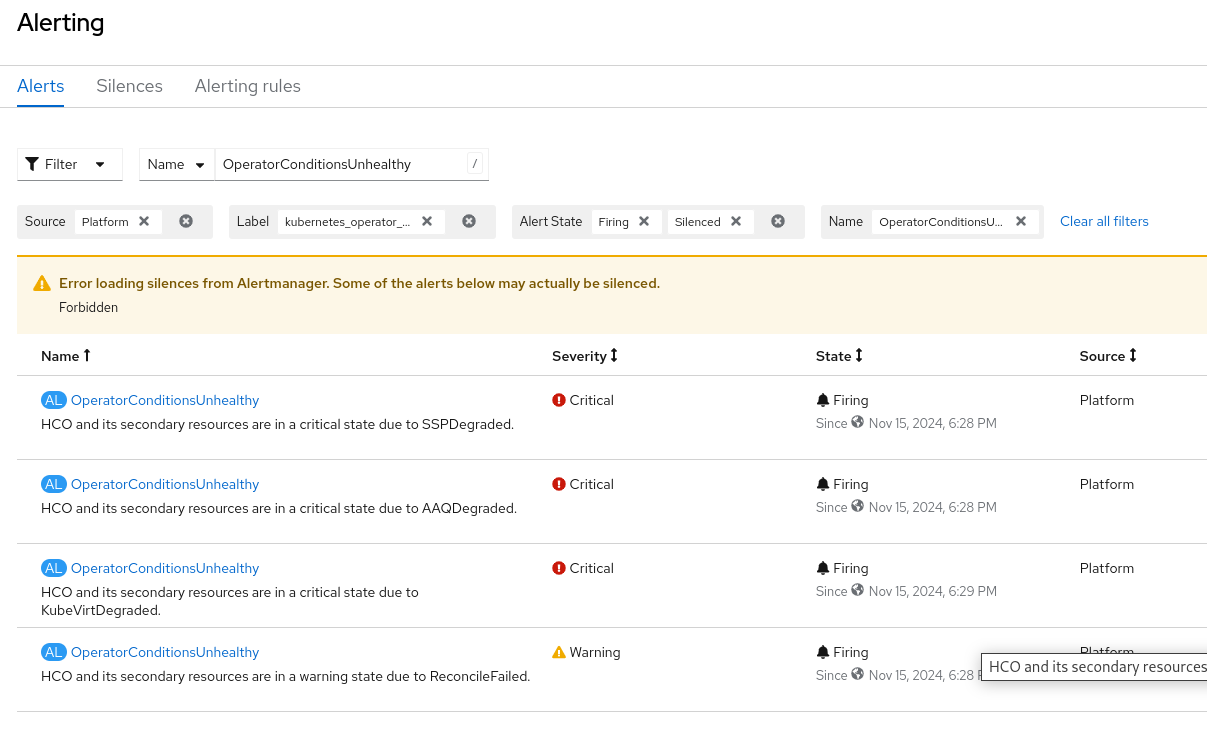Remove the Silenced alert state chip
Image resolution: width=1207 pixels, height=733 pixels.
736,221
